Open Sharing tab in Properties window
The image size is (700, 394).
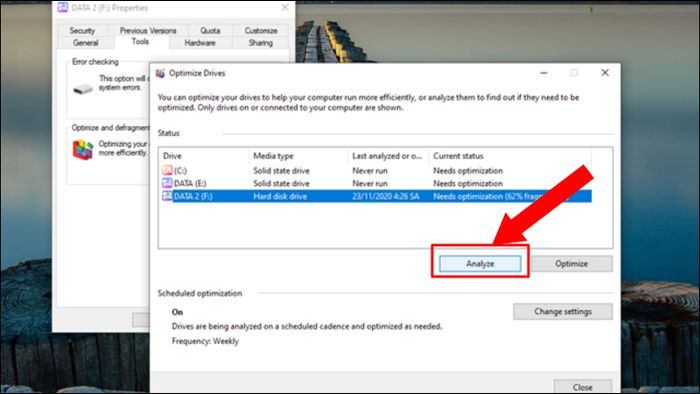[261, 43]
